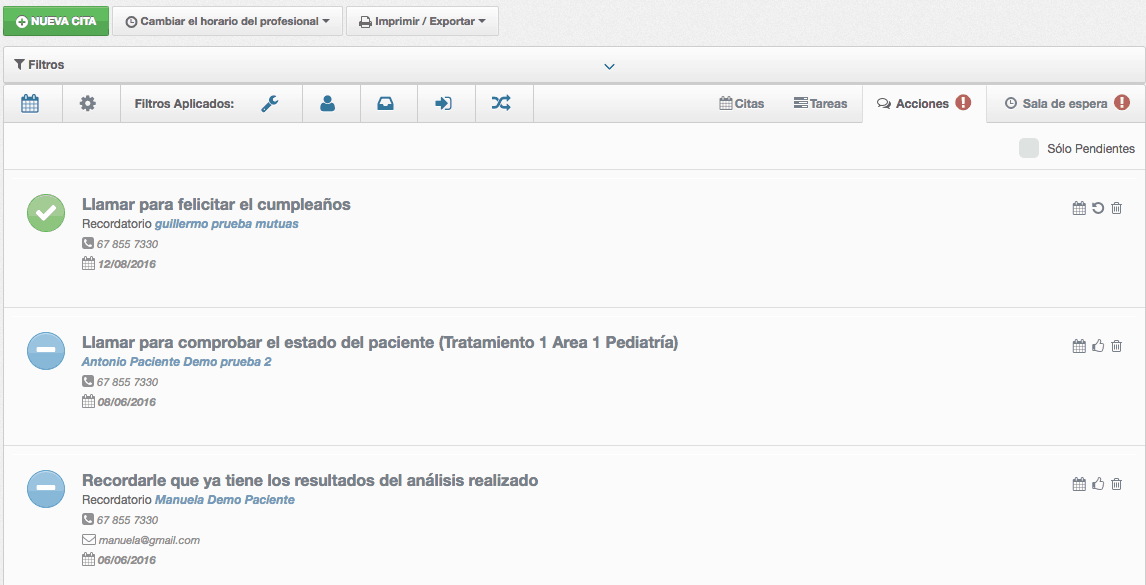Click thumbs-up icon for análisis reminder
This screenshot has width=1146, height=585.
pyautogui.click(x=1098, y=483)
